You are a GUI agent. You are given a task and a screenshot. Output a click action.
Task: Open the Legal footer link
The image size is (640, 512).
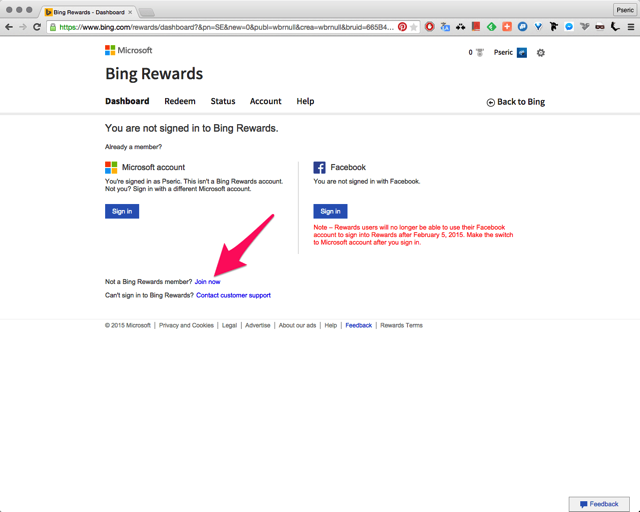pos(229,325)
